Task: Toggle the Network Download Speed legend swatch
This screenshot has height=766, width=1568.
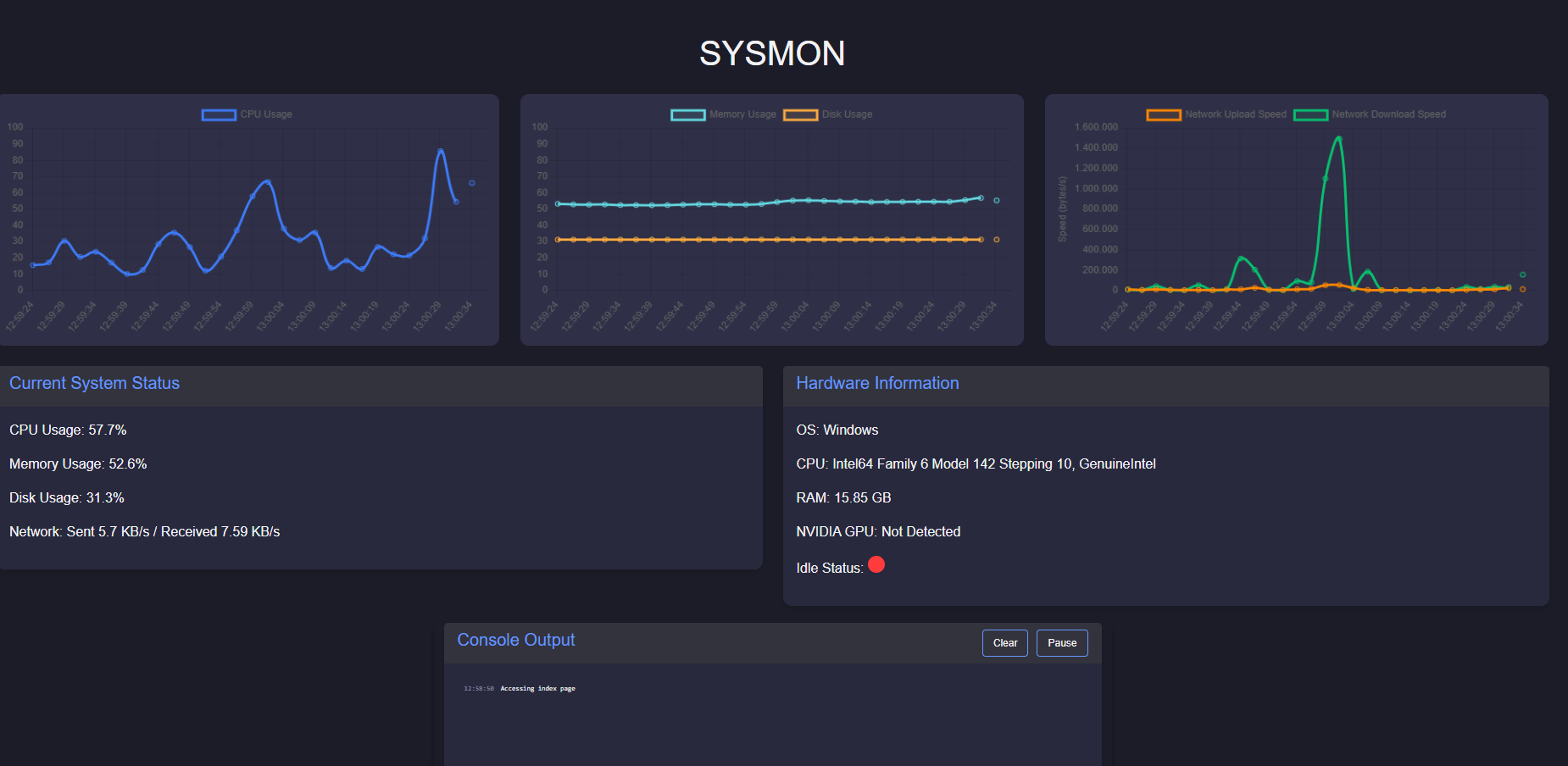Action: coord(1310,114)
